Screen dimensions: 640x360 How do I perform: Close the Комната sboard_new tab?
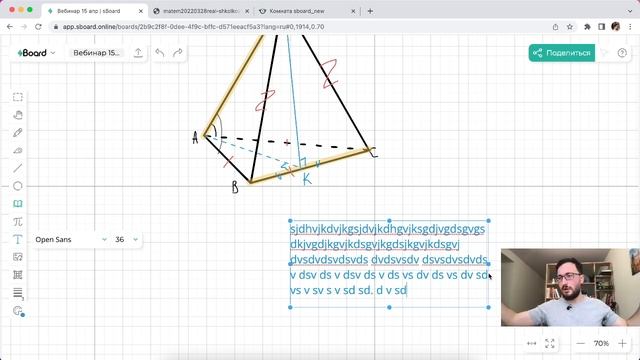coord(353,11)
